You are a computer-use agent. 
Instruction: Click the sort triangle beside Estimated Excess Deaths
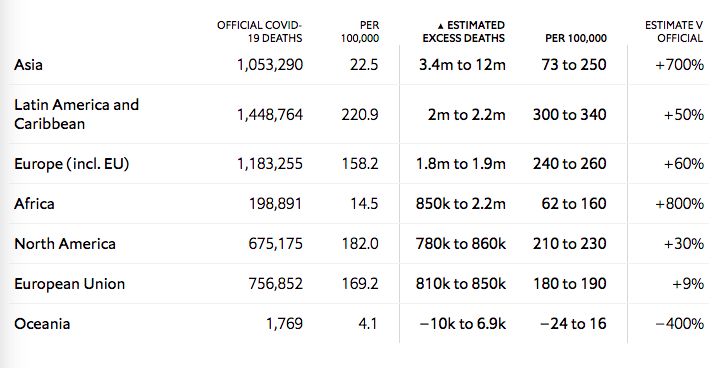pyautogui.click(x=441, y=26)
